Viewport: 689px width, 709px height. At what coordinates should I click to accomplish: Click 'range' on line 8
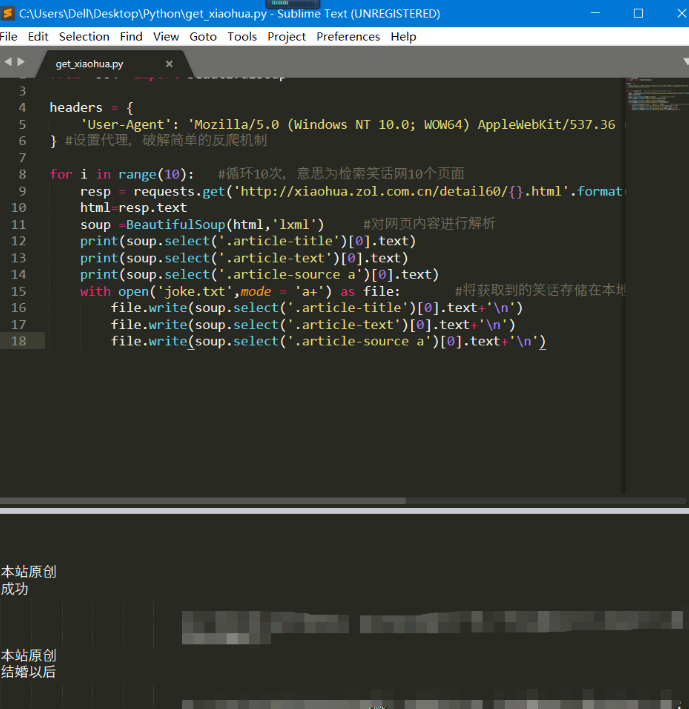[137, 175]
